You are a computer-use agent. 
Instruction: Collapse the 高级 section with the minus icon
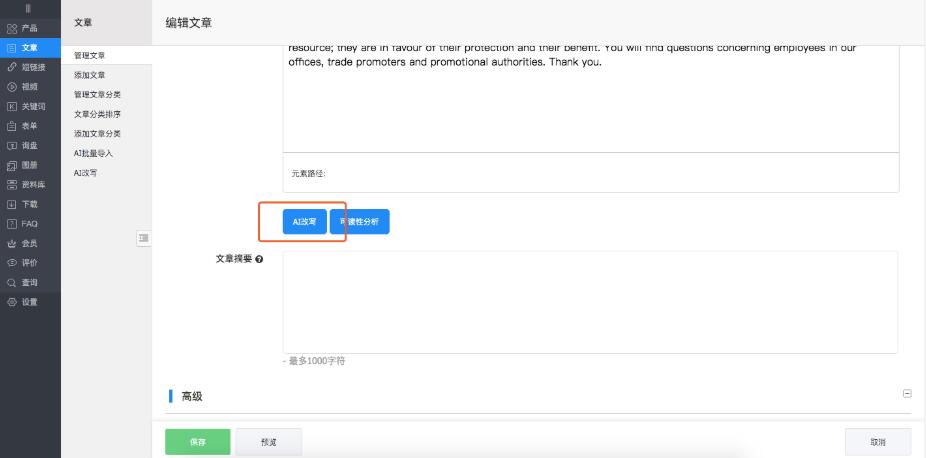click(x=907, y=394)
